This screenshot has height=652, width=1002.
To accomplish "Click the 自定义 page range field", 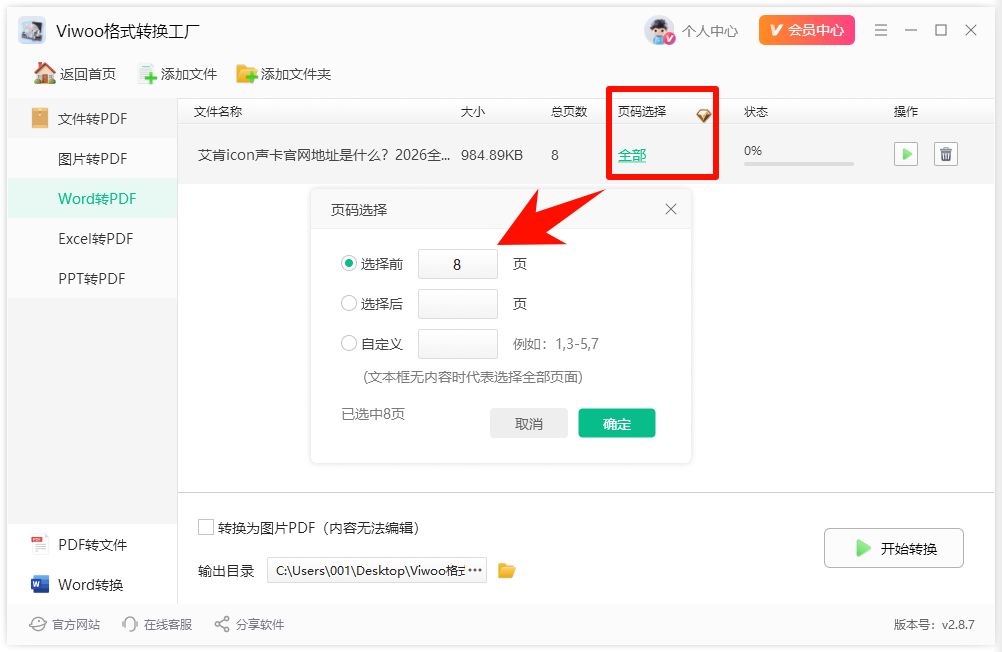I will pyautogui.click(x=458, y=344).
